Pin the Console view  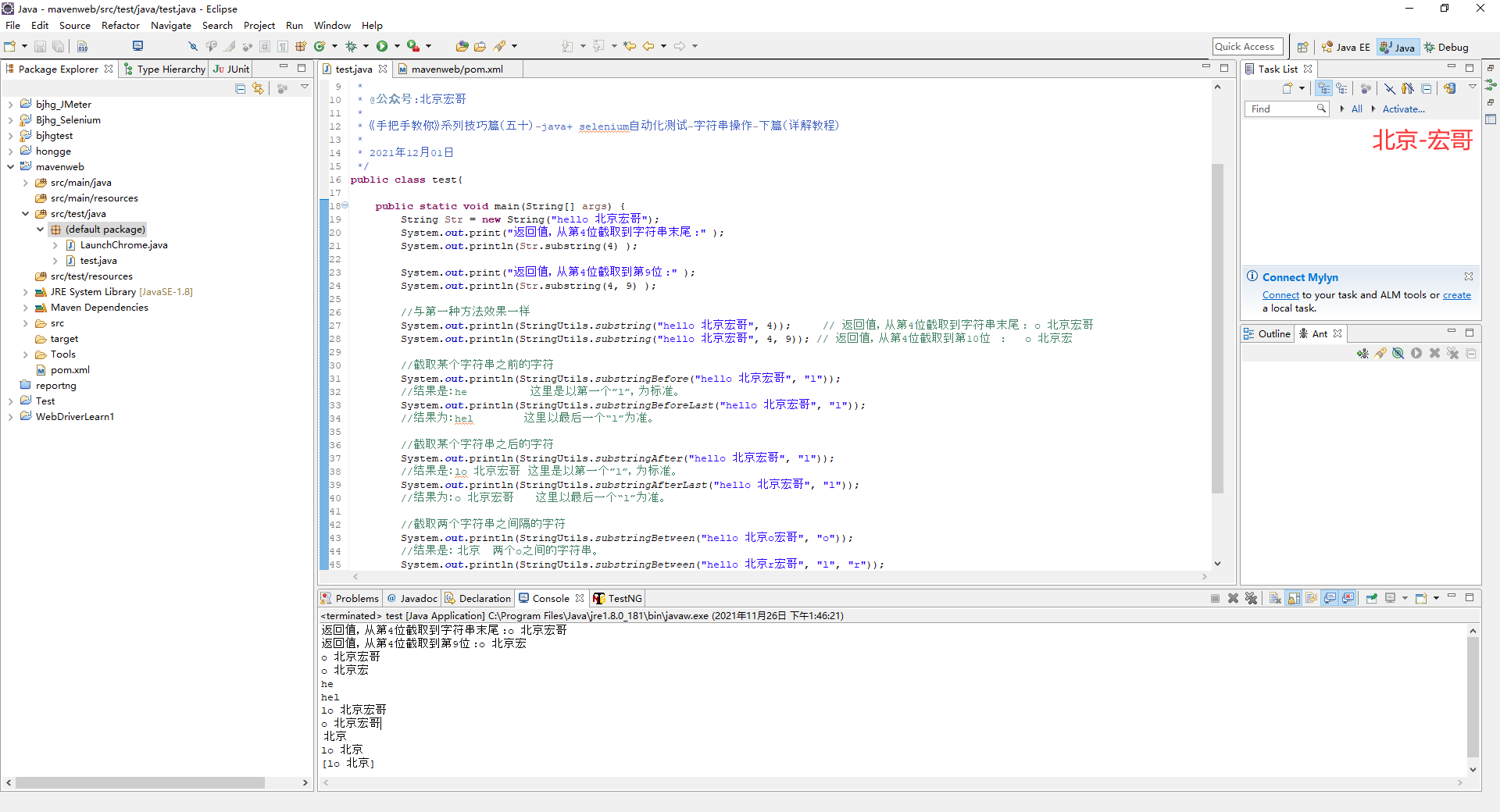point(1373,598)
